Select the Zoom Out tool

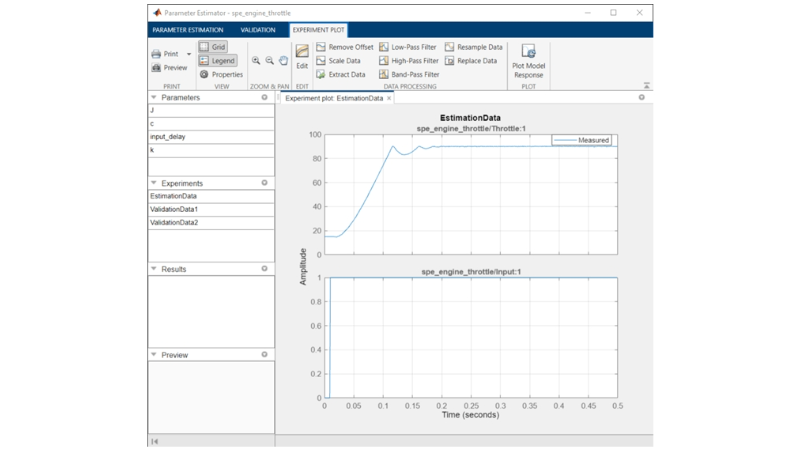(269, 61)
